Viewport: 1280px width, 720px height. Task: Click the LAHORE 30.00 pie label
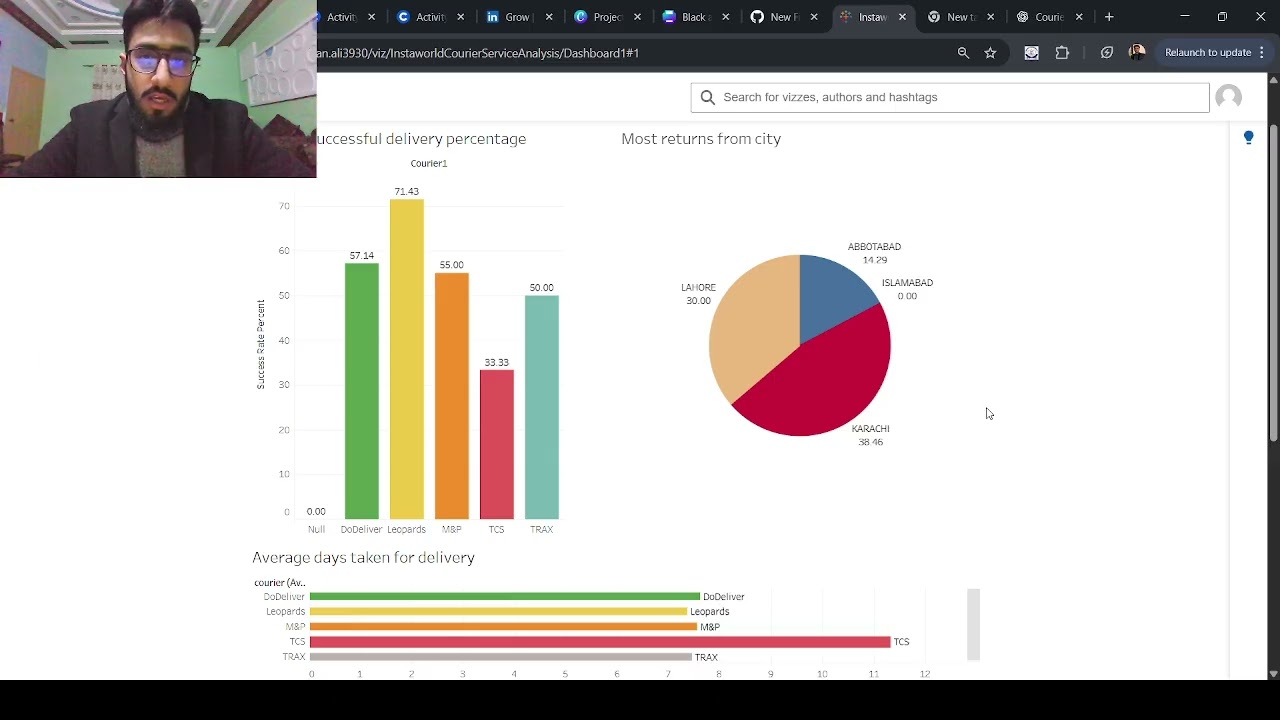698,294
